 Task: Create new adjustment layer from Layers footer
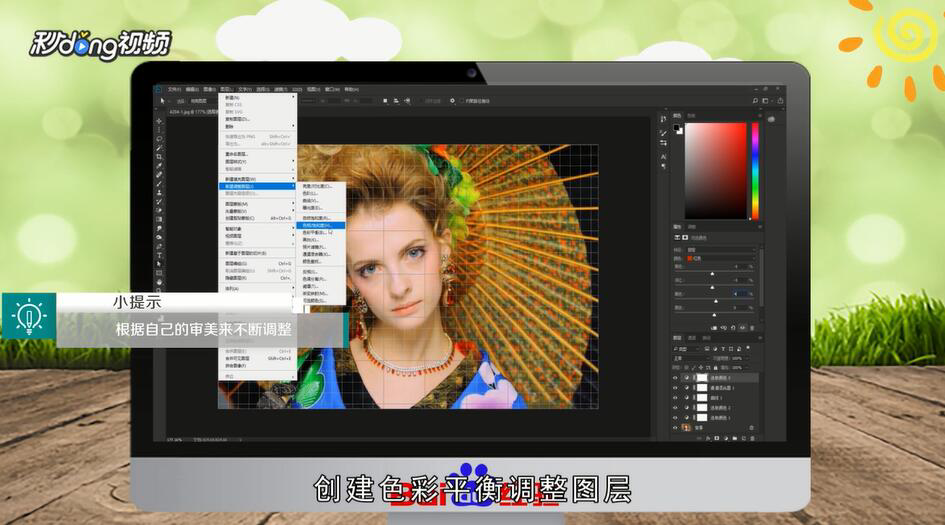coord(726,438)
